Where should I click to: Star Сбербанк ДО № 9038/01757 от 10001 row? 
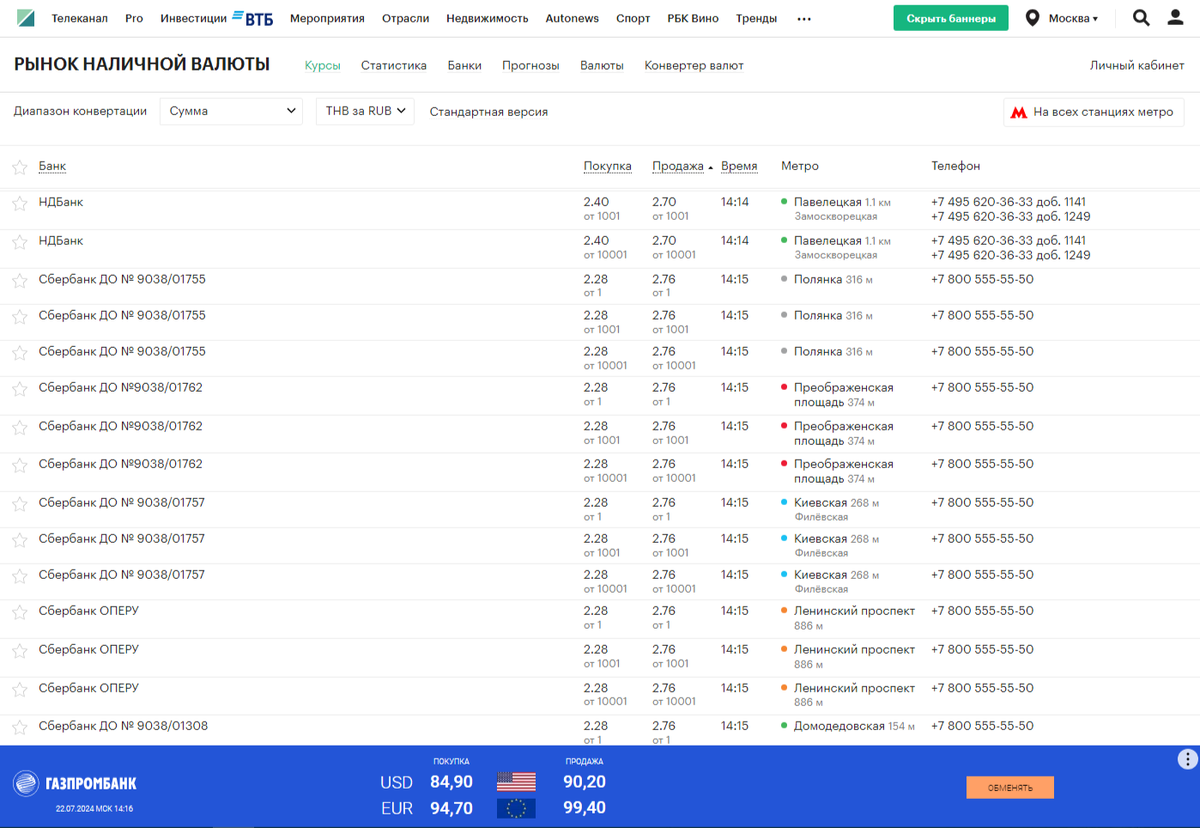(20, 576)
